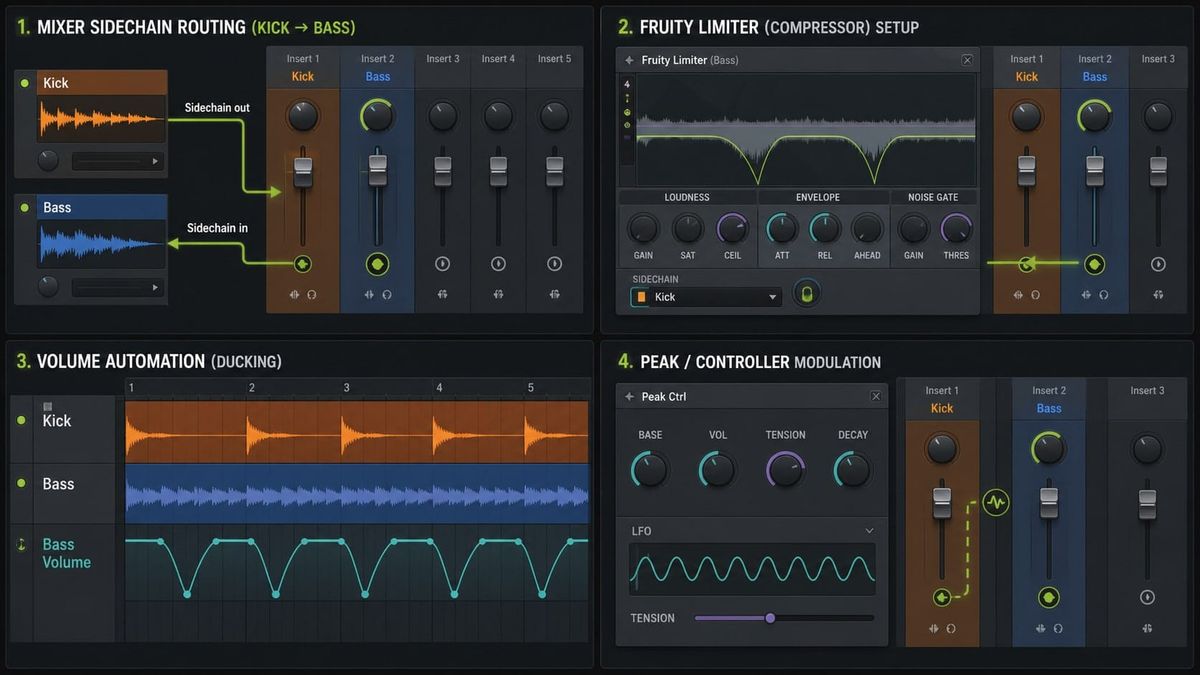Toggle Insert 4 routing button, Sidechain Routing mixer
This screenshot has width=1200, height=675.
coord(498,264)
